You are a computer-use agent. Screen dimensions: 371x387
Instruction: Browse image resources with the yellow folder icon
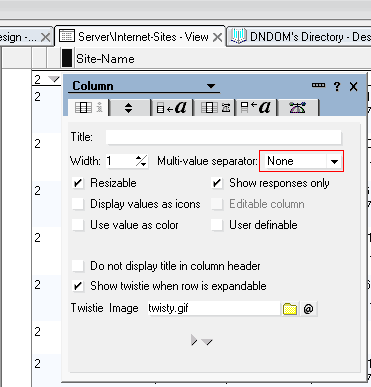(x=290, y=309)
